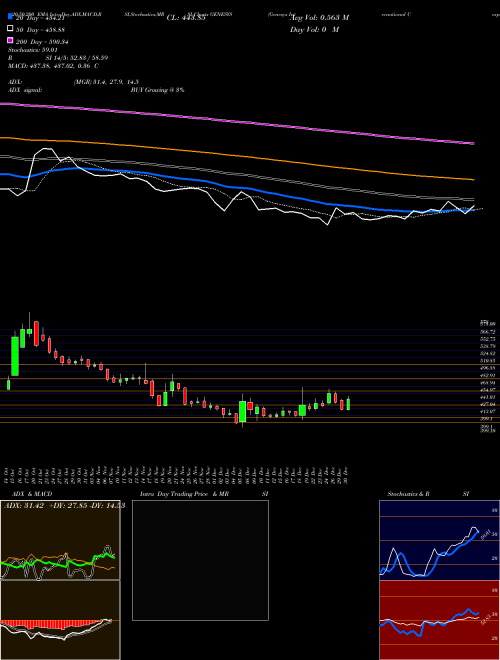
Task: Click the tallest green candlestick in mid-October
Action: click(x=15, y=356)
